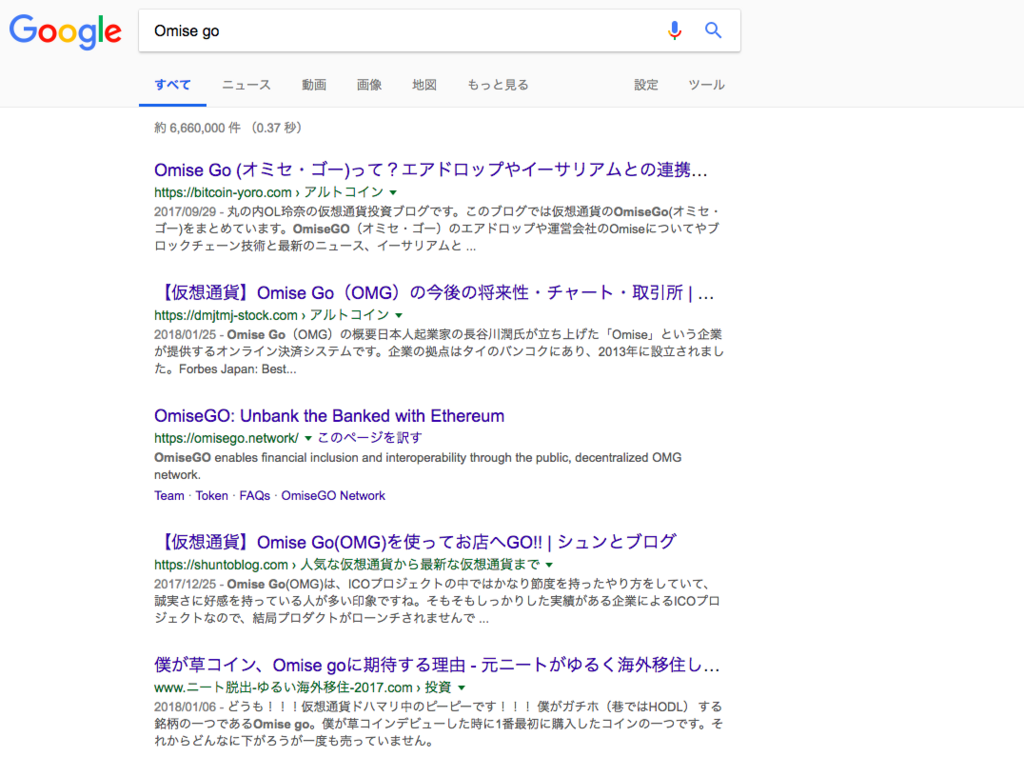Expand dropdown arrow beside ニート脱出 URL 投資
The image size is (1024, 757).
(462, 688)
